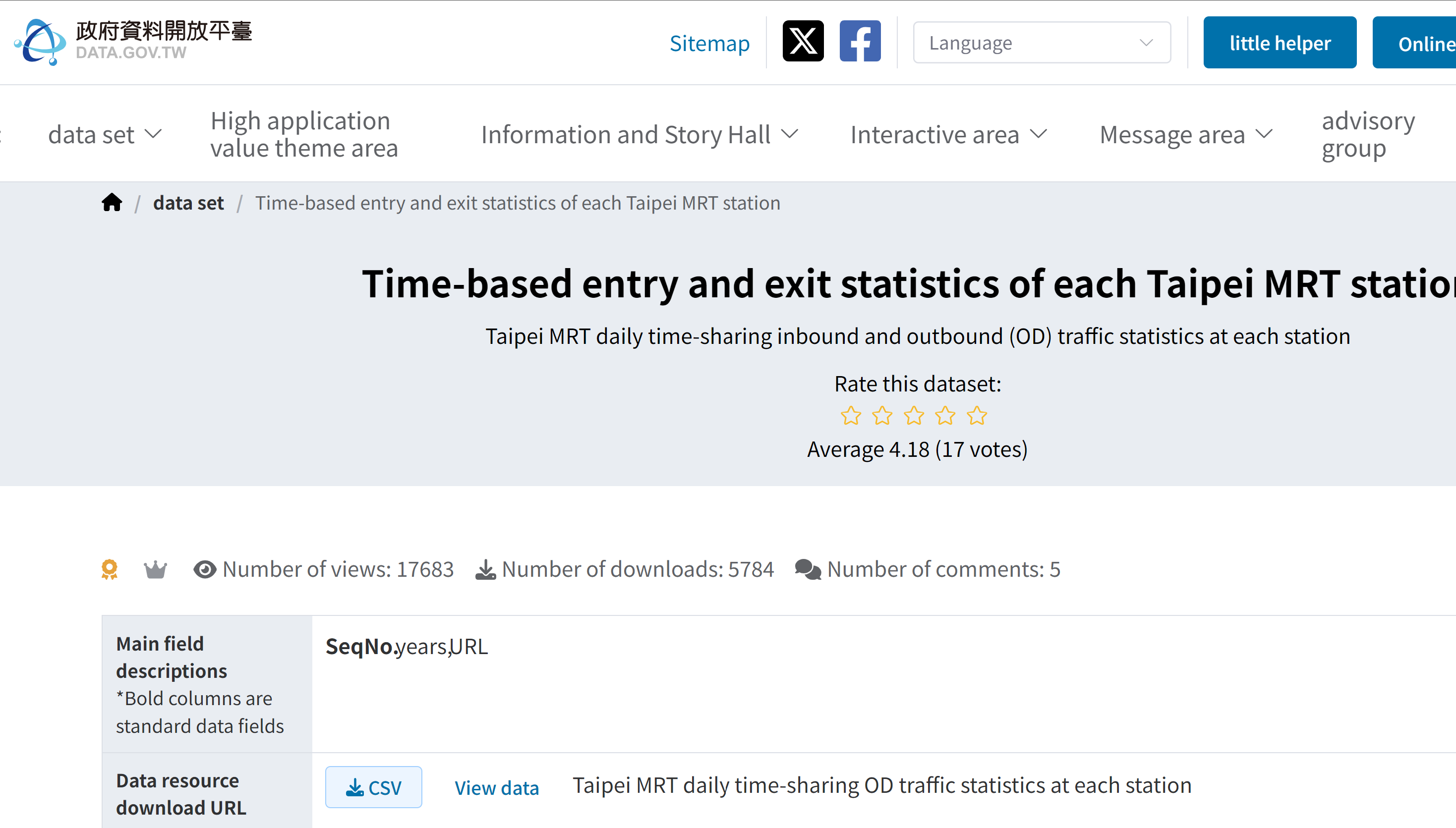The image size is (1456, 828).
Task: Expand the Interactive area menu
Action: pos(948,135)
